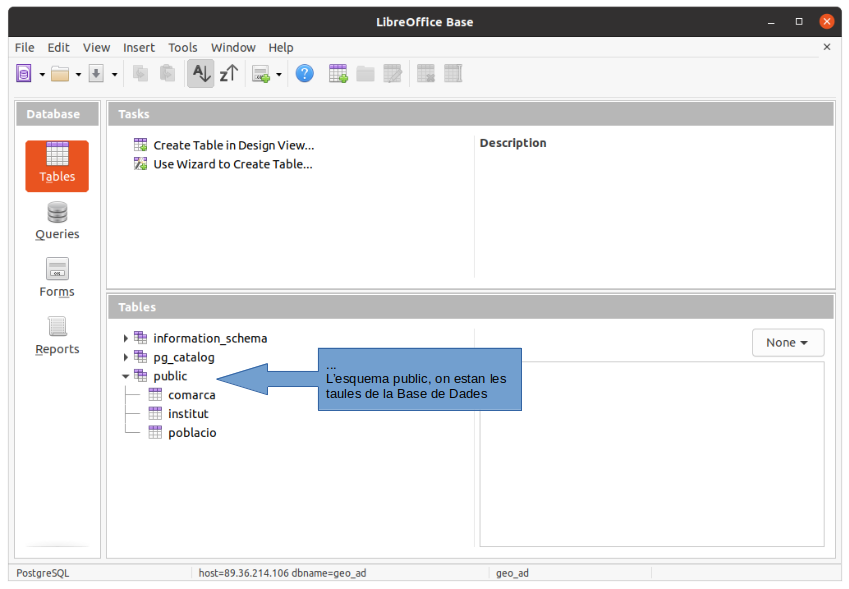Open the File menu
Image resolution: width=849 pixels, height=589 pixels.
click(24, 48)
